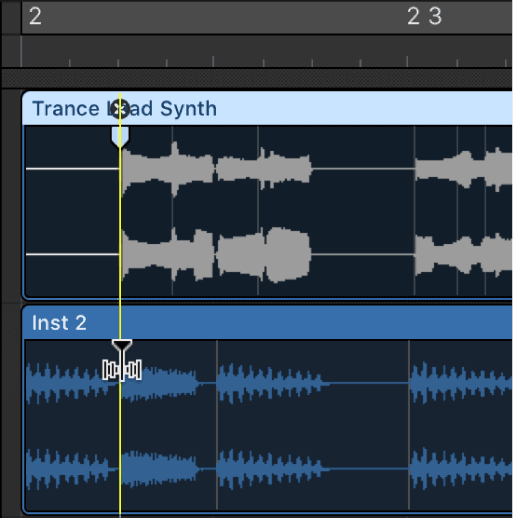513x519 pixels.
Task: Click the X delete icon on the flex marker
Action: [120, 109]
